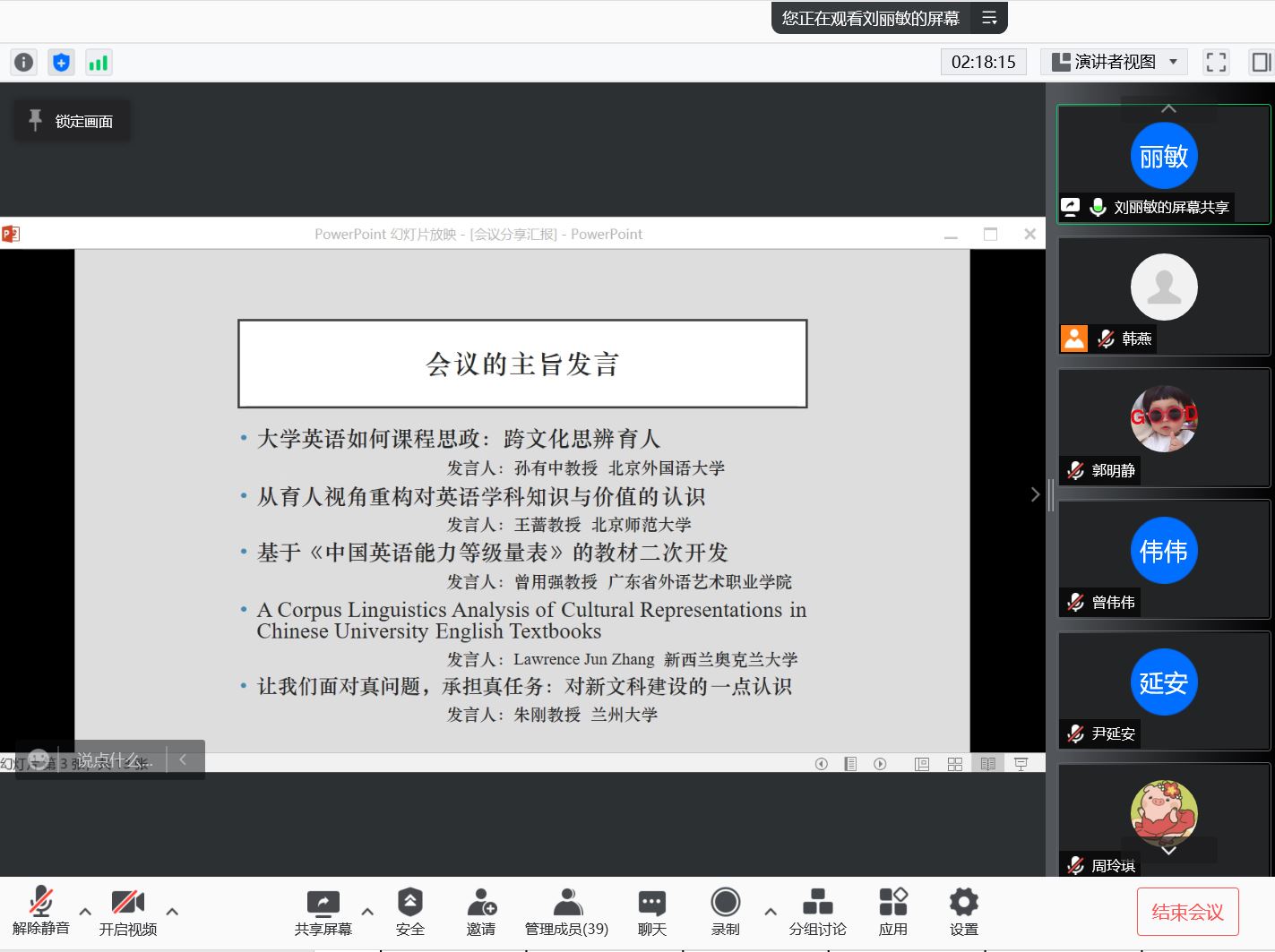Open the 设置 settings gear

(x=963, y=912)
